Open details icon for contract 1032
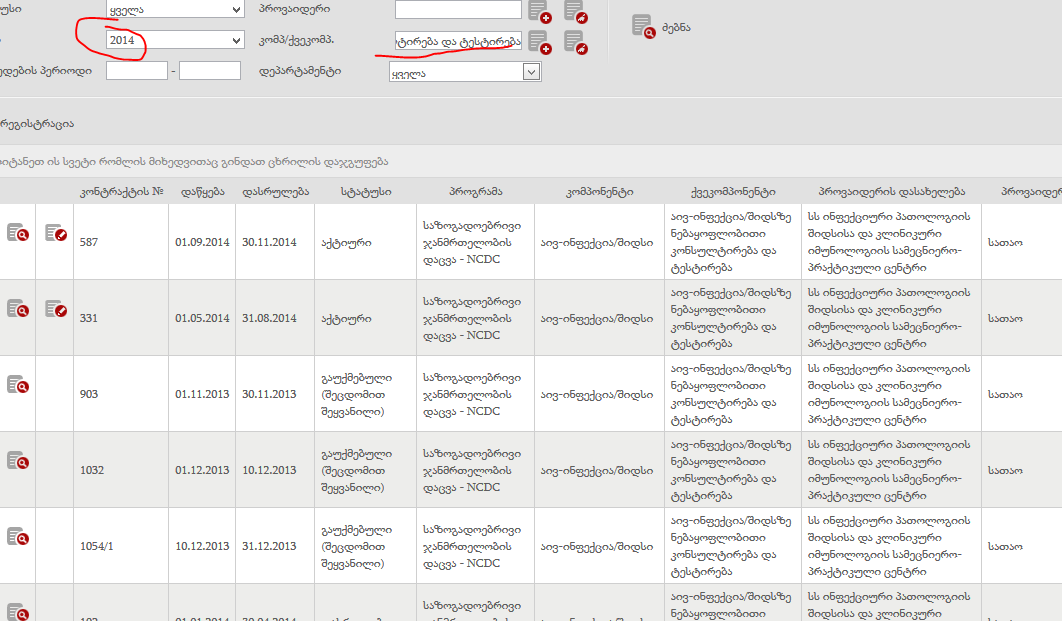The height and width of the screenshot is (621, 1062). (18, 461)
